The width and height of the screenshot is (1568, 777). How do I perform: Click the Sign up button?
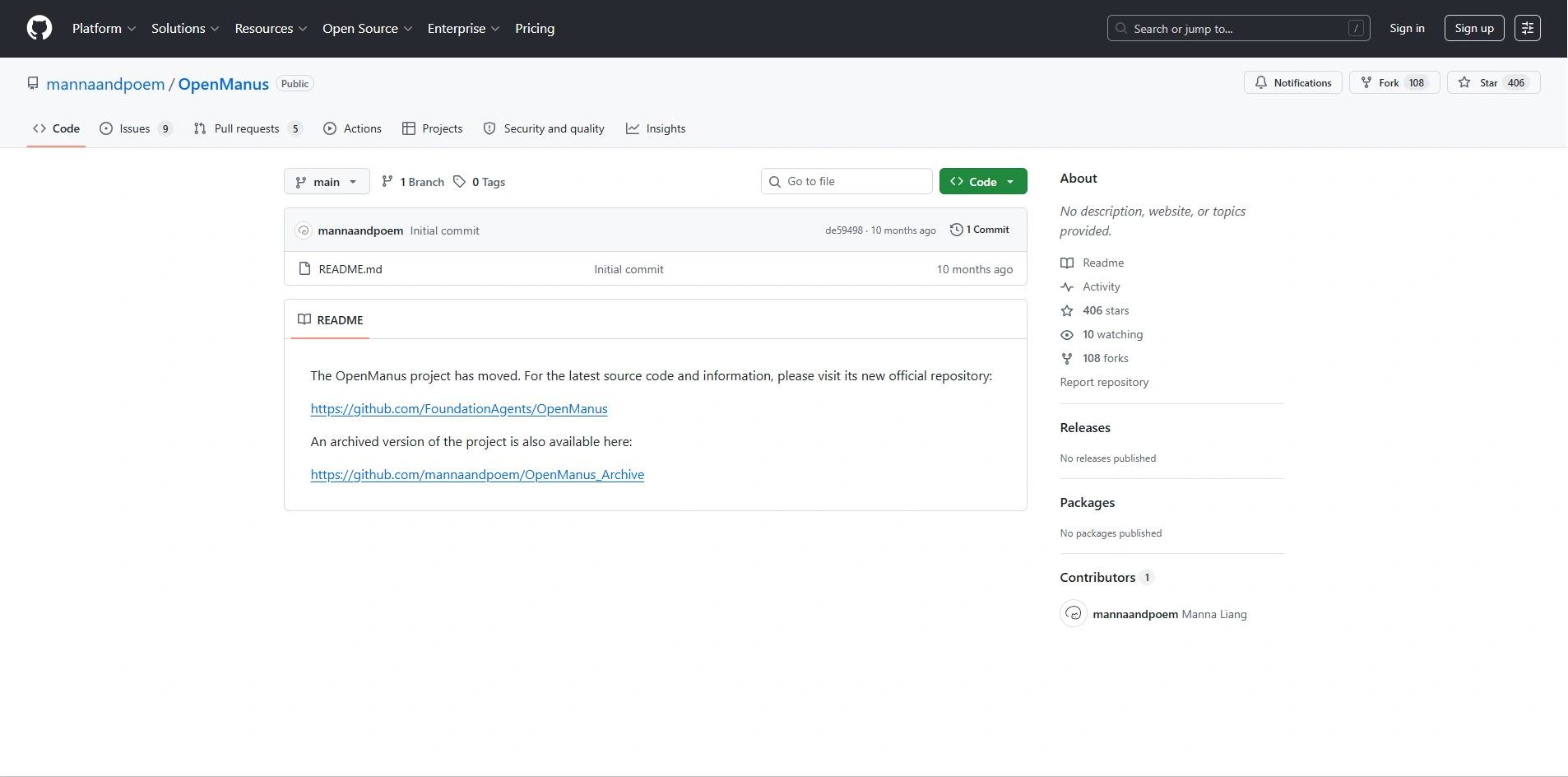click(x=1473, y=28)
